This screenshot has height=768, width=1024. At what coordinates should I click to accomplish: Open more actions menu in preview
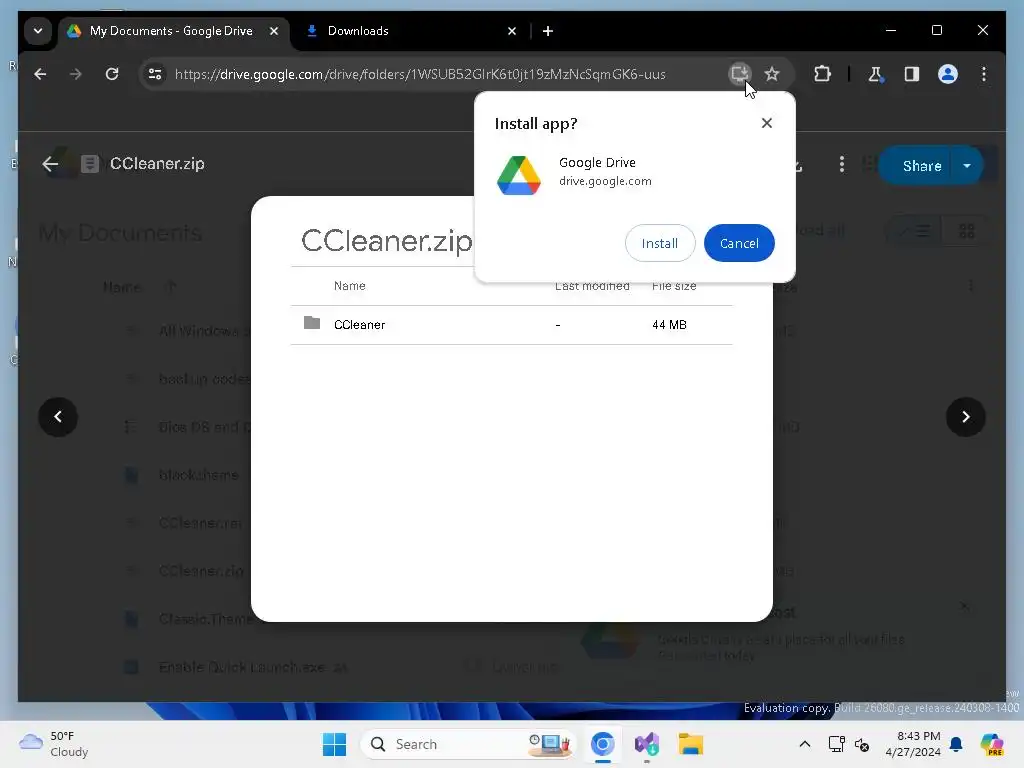coord(841,164)
